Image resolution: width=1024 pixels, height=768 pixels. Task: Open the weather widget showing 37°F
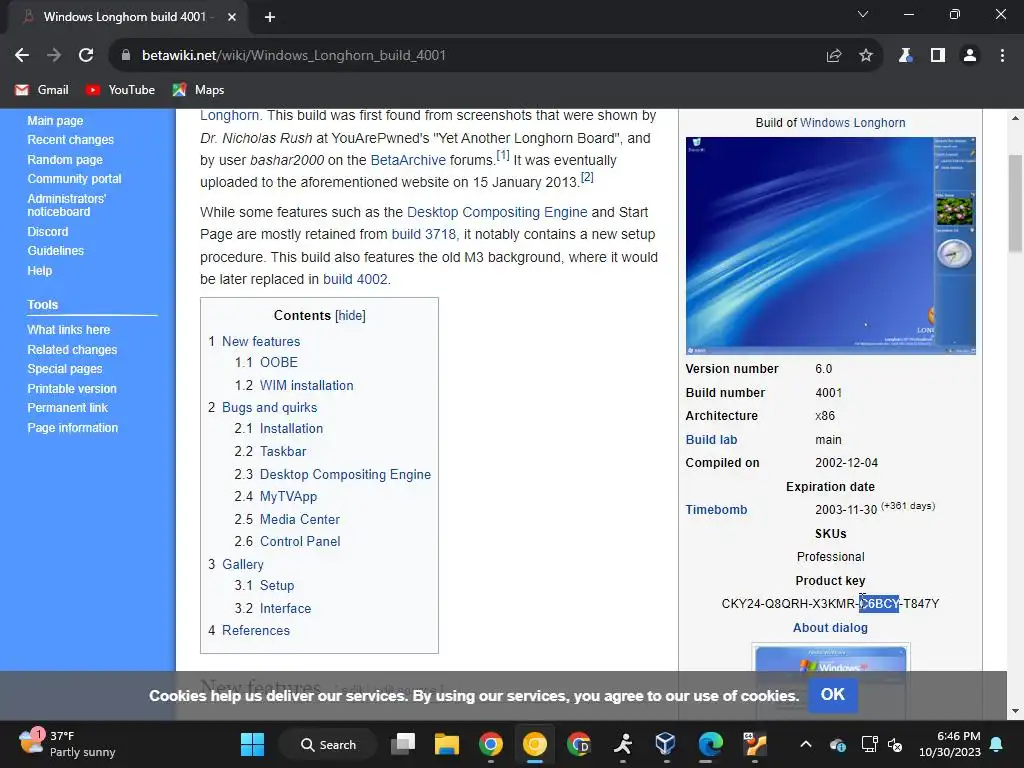click(x=67, y=744)
